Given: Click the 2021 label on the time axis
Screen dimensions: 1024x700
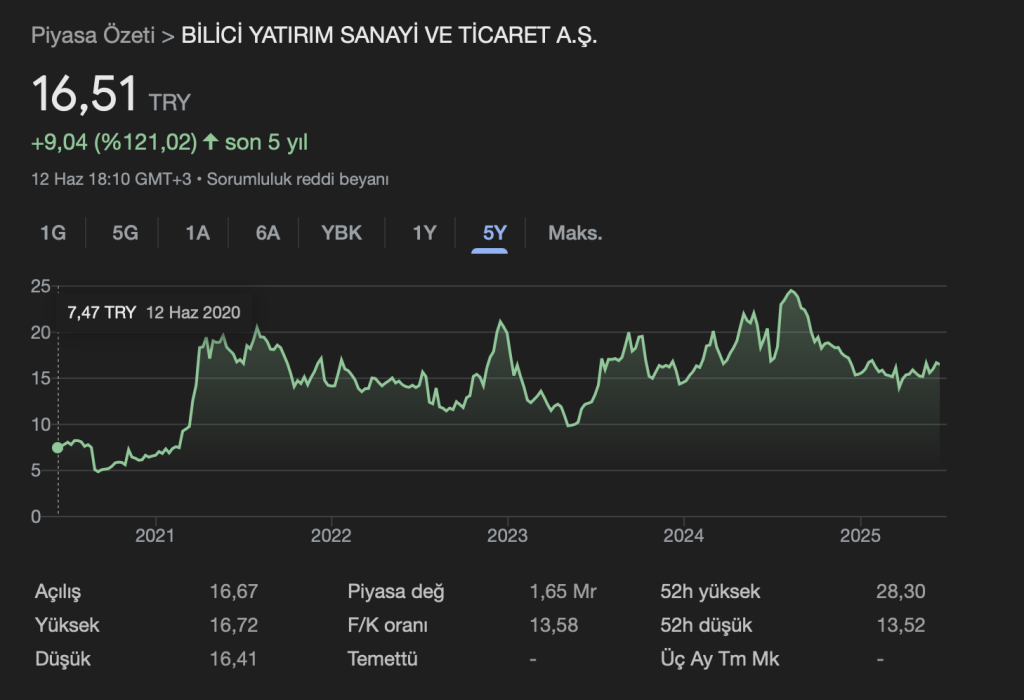Looking at the screenshot, I should [x=156, y=536].
